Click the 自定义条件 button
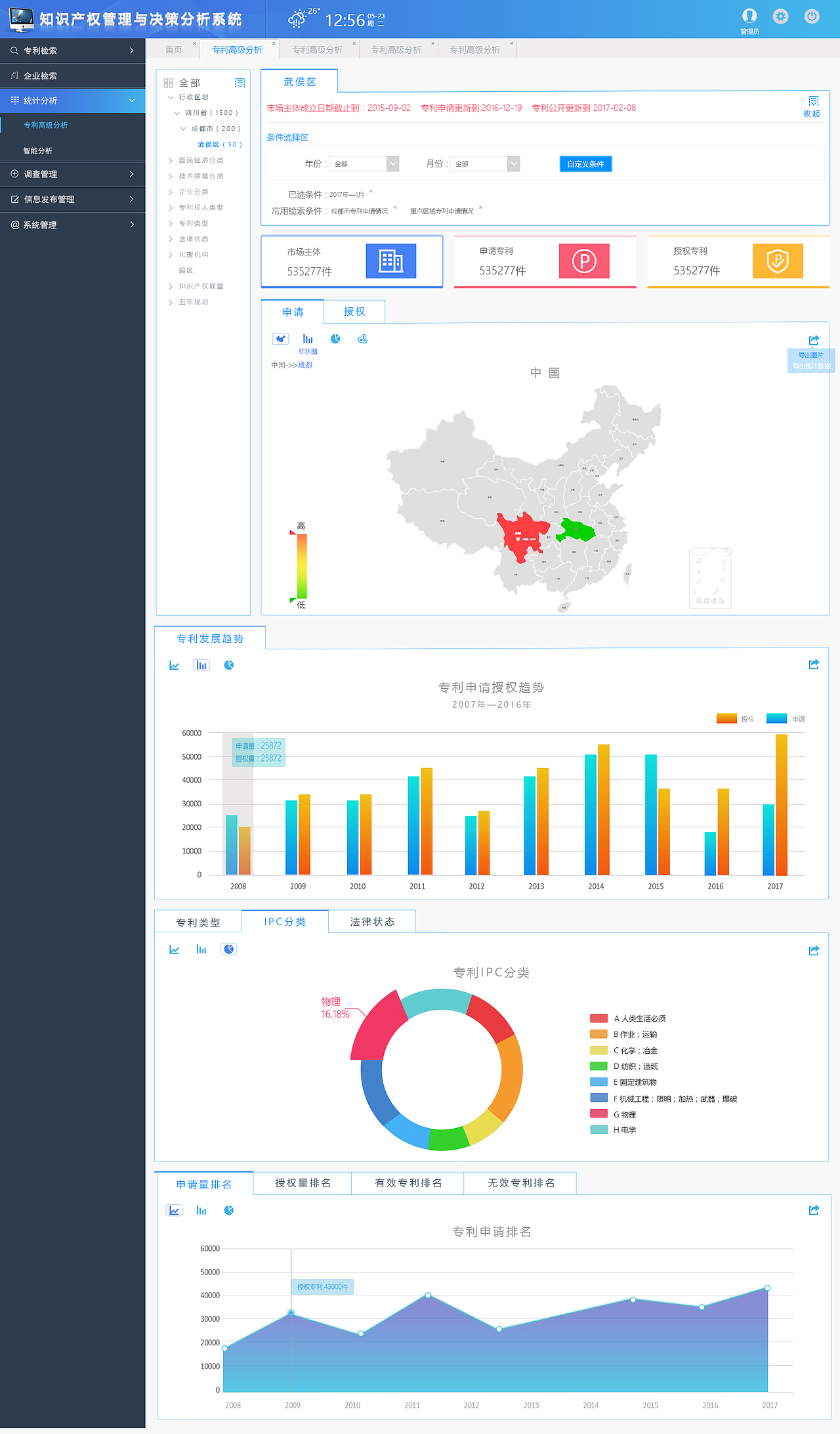 [x=585, y=164]
